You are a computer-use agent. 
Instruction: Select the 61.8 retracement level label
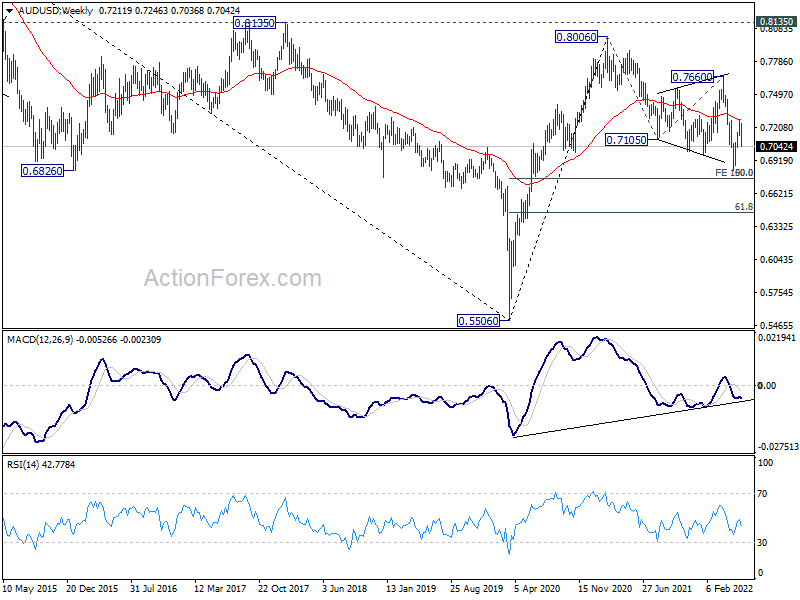743,207
